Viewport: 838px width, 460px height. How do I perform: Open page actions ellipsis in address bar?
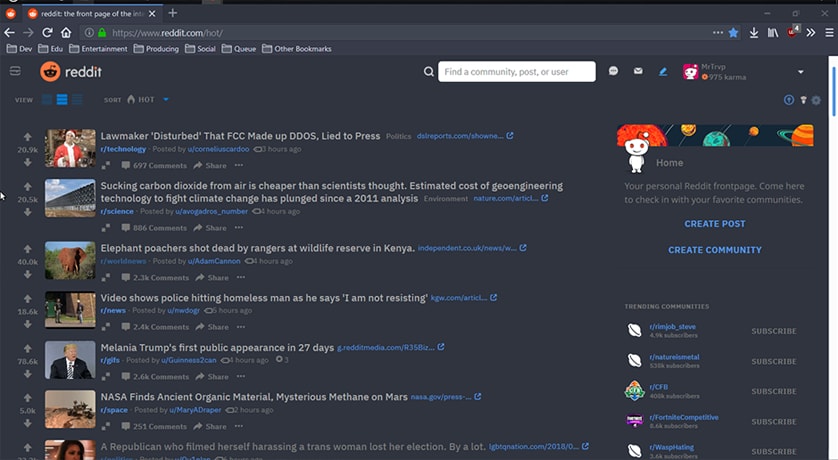pos(718,33)
